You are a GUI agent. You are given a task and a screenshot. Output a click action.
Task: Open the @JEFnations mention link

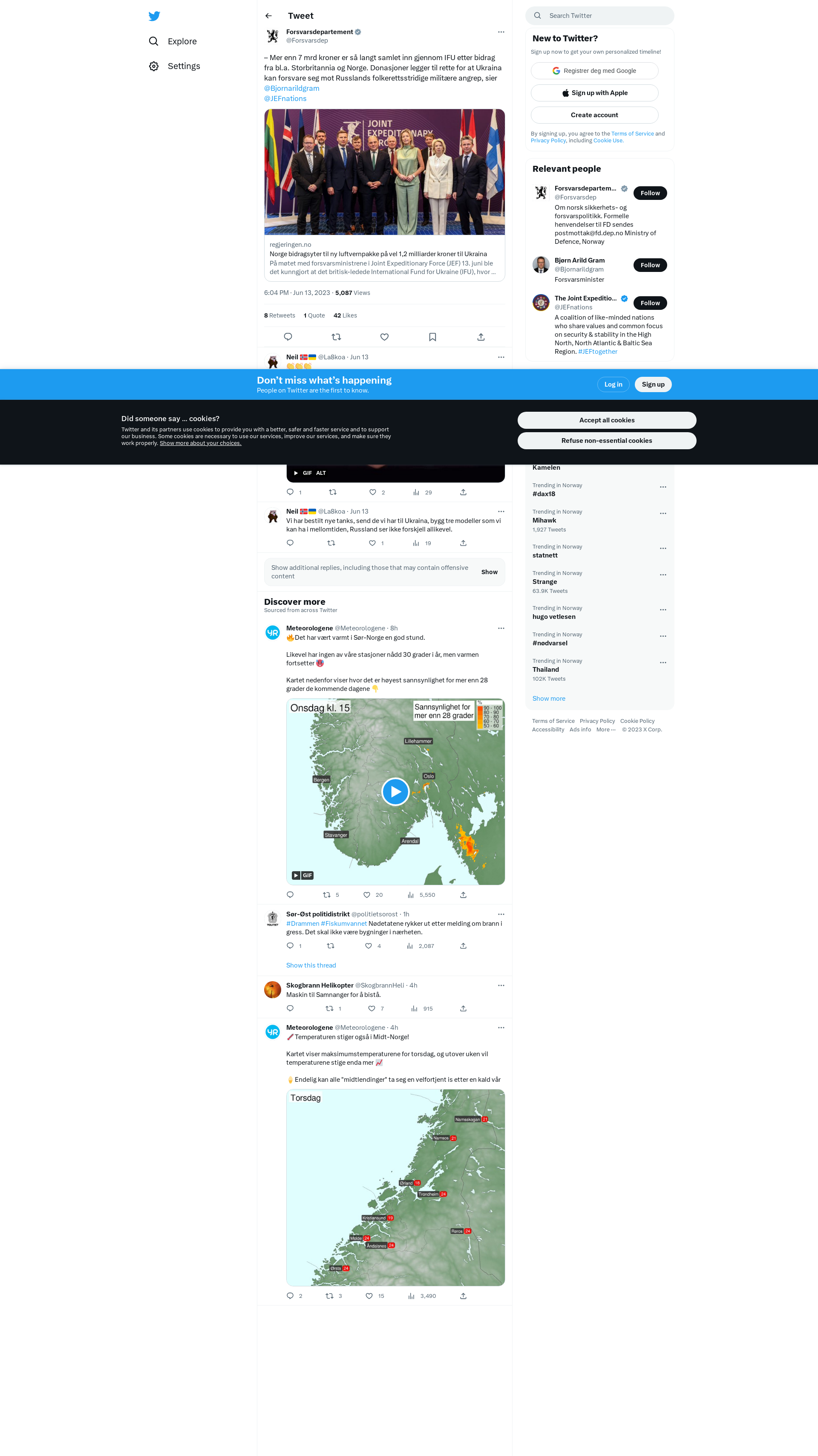pyautogui.click(x=285, y=98)
